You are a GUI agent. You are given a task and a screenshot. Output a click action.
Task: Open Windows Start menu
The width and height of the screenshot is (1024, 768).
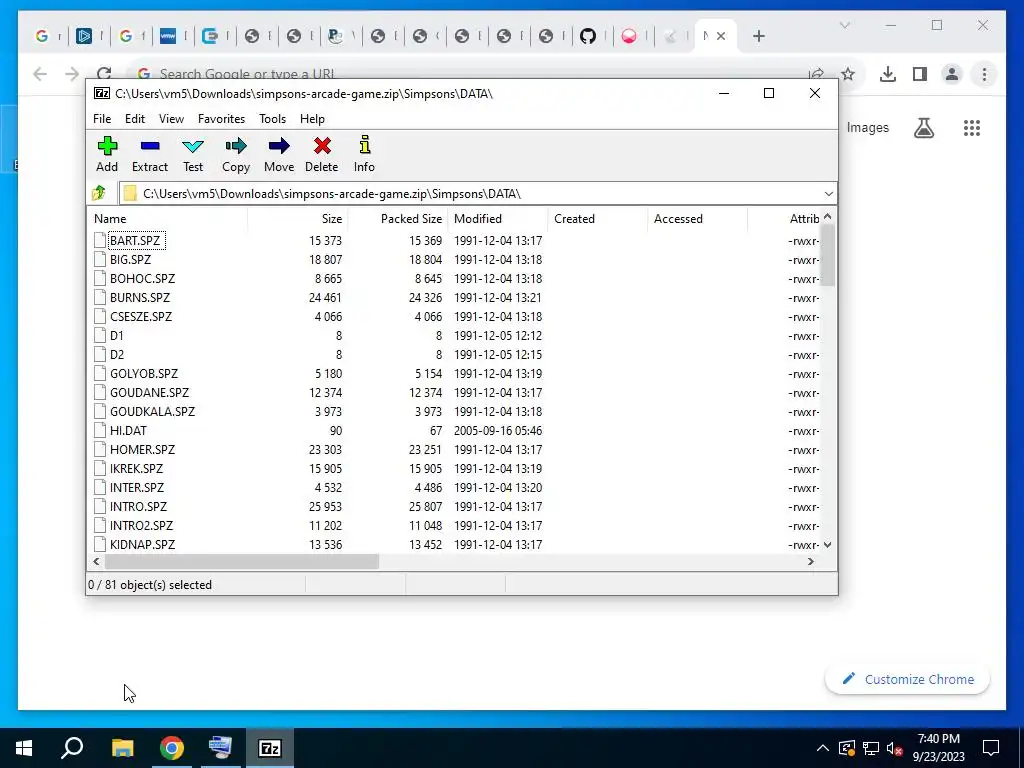point(24,748)
